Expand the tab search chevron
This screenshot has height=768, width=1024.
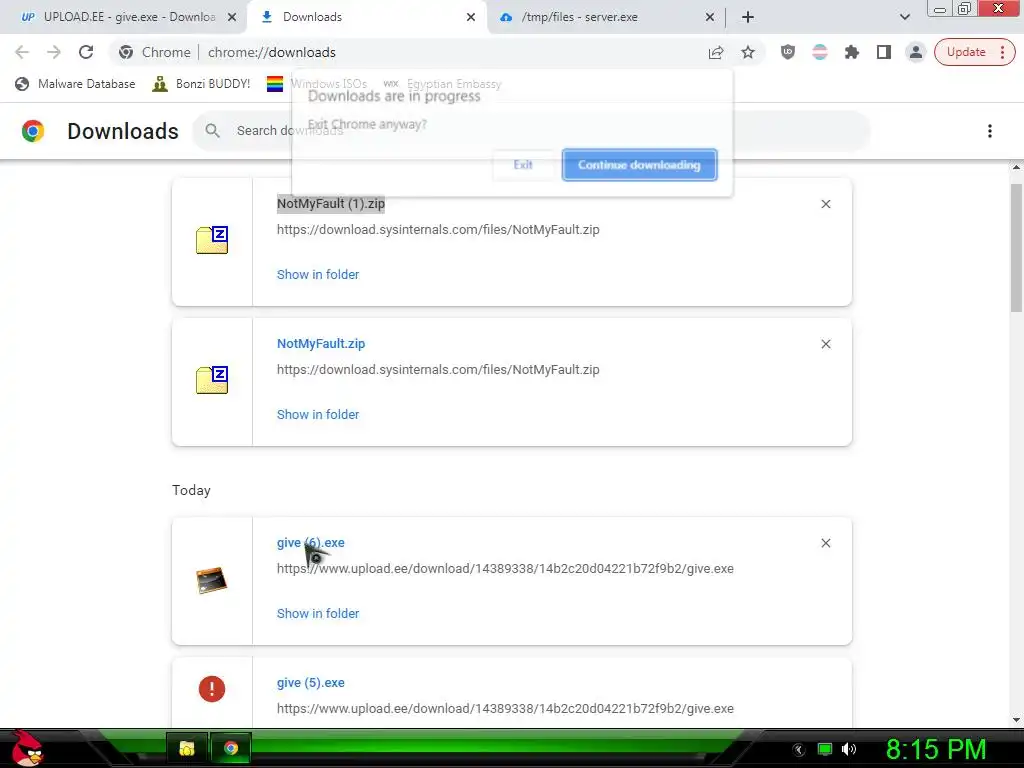click(904, 17)
